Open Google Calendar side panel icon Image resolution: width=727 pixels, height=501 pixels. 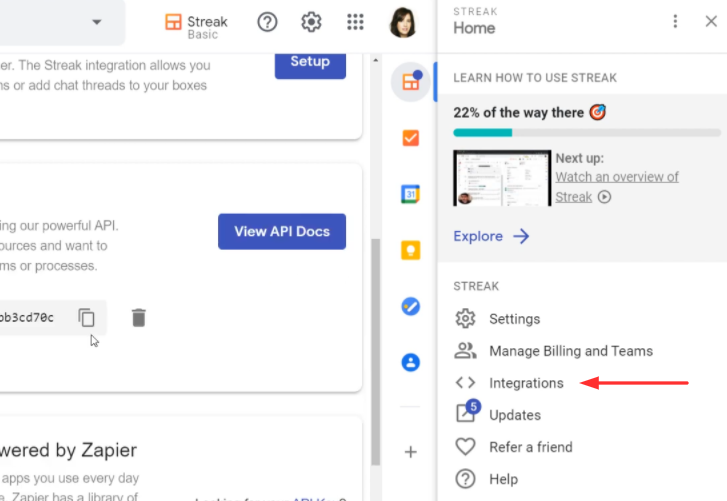click(x=411, y=194)
